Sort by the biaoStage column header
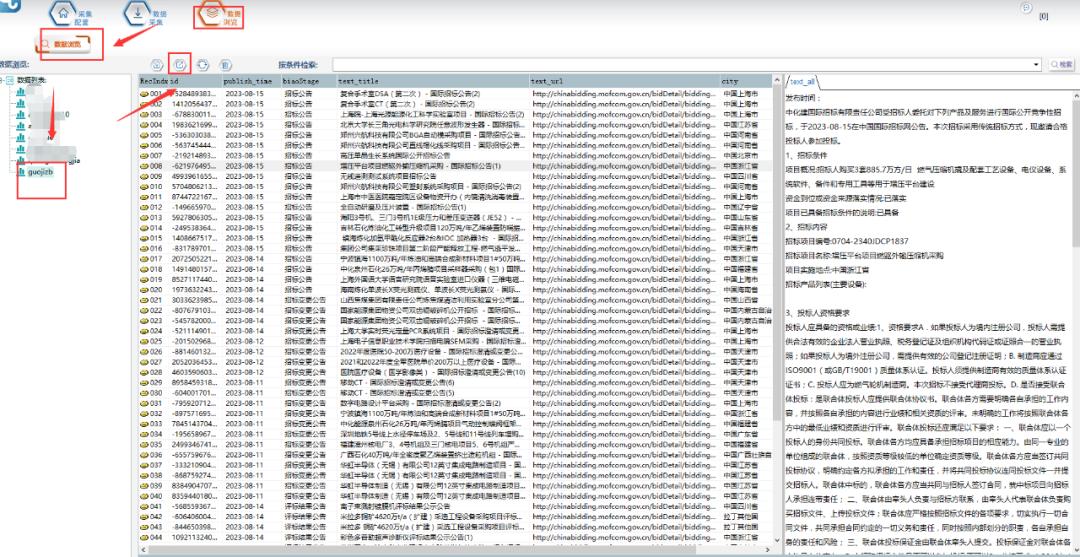 pyautogui.click(x=309, y=81)
